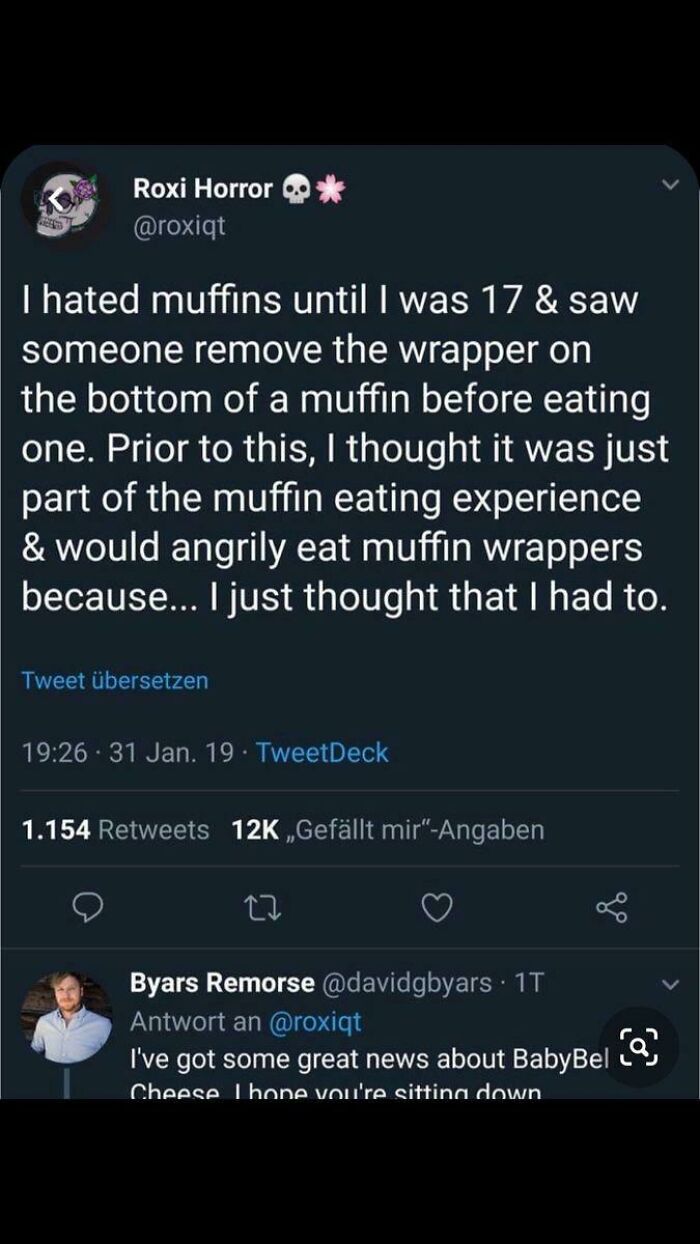This screenshot has width=700, height=1244.
Task: Click the reply bubble icon
Action: click(90, 907)
